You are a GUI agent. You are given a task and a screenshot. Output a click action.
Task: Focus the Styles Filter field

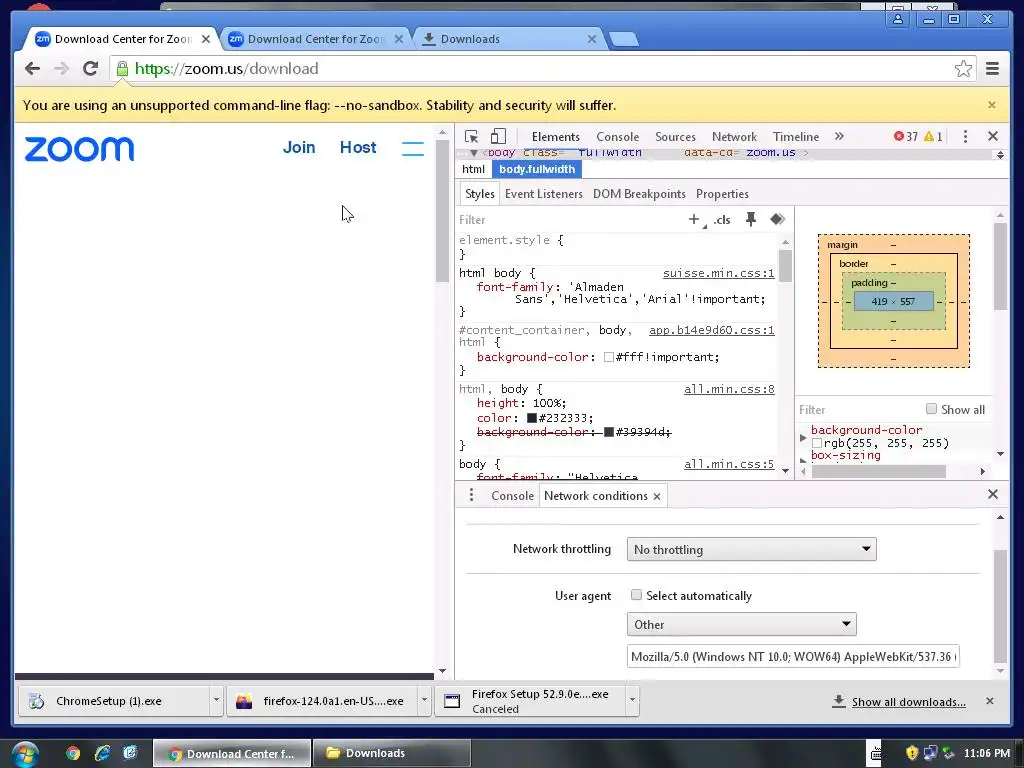(568, 220)
